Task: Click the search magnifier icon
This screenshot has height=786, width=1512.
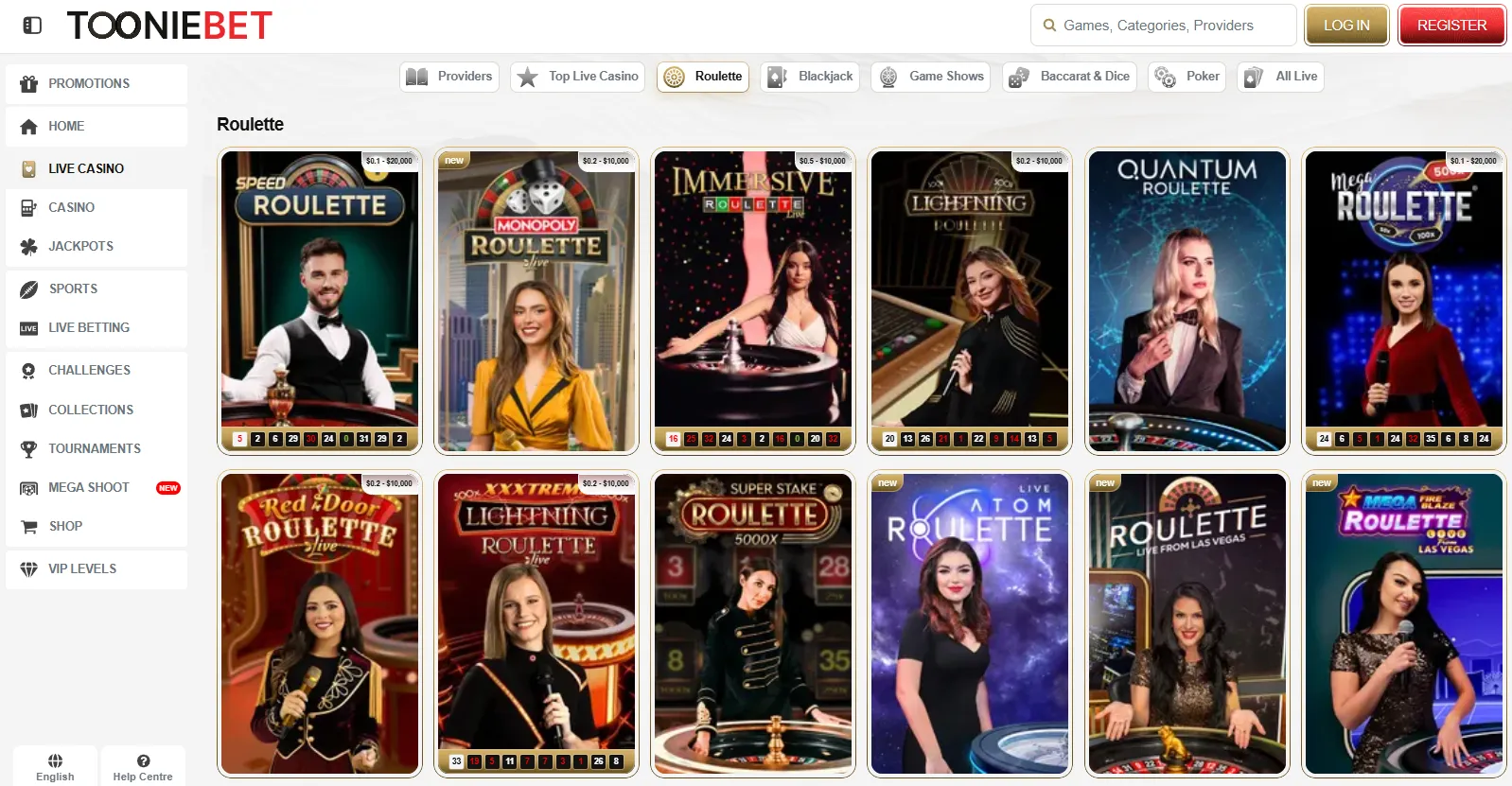Action: click(x=1049, y=26)
